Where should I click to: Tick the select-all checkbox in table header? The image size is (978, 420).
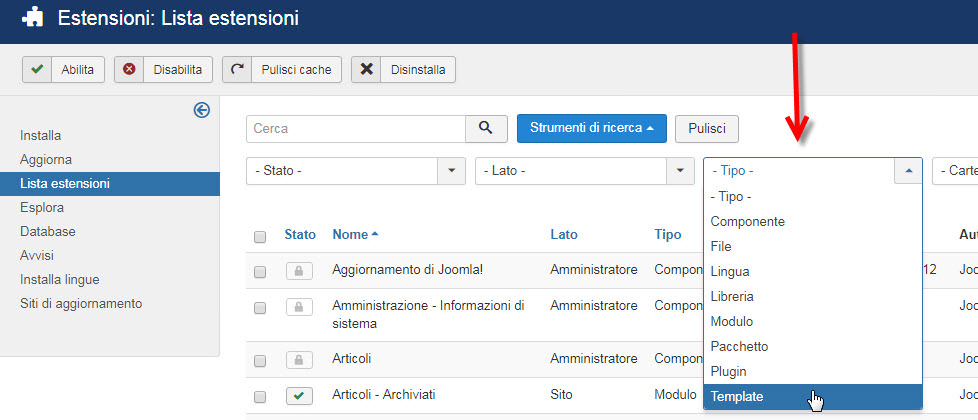tap(260, 237)
